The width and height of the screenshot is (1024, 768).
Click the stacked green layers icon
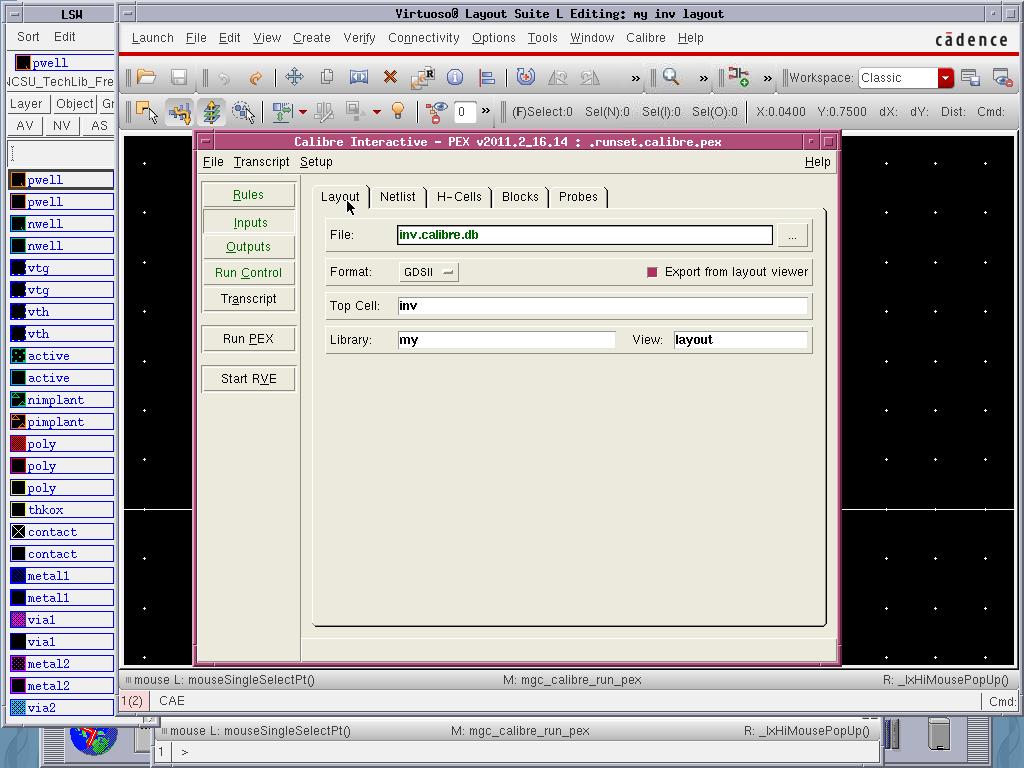pos(212,112)
